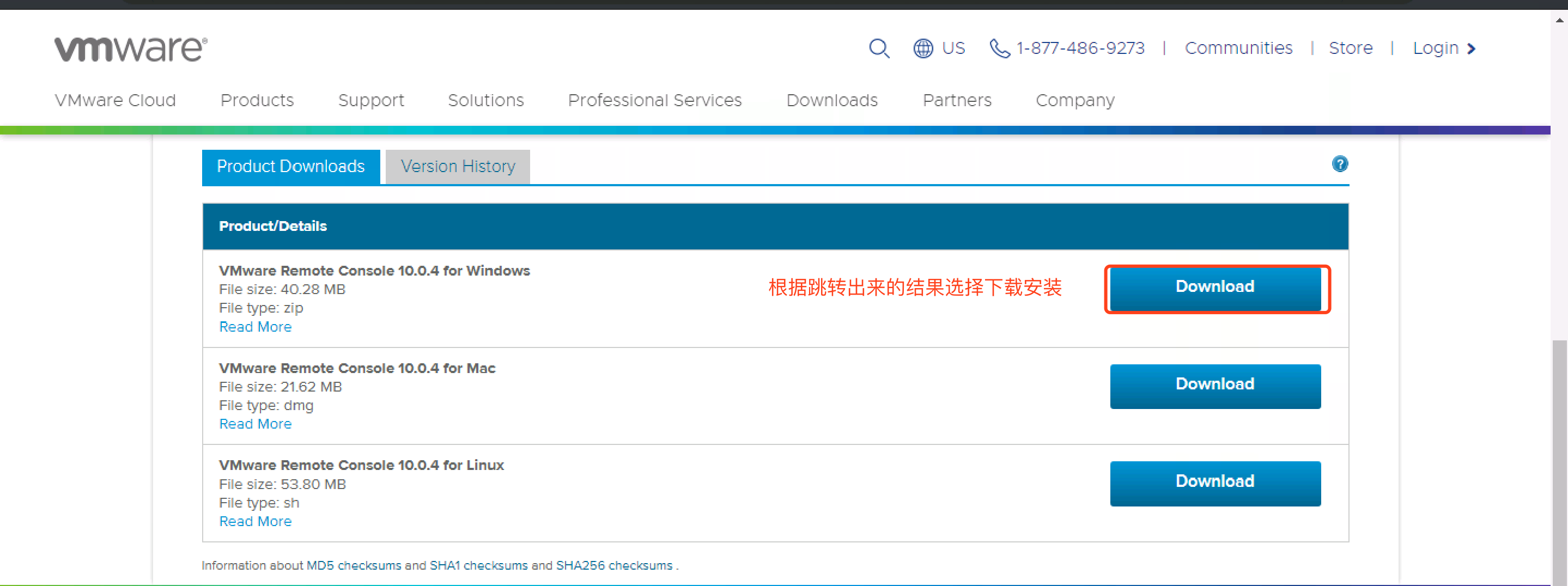
Task: Read More about the Windows version
Action: tap(255, 327)
